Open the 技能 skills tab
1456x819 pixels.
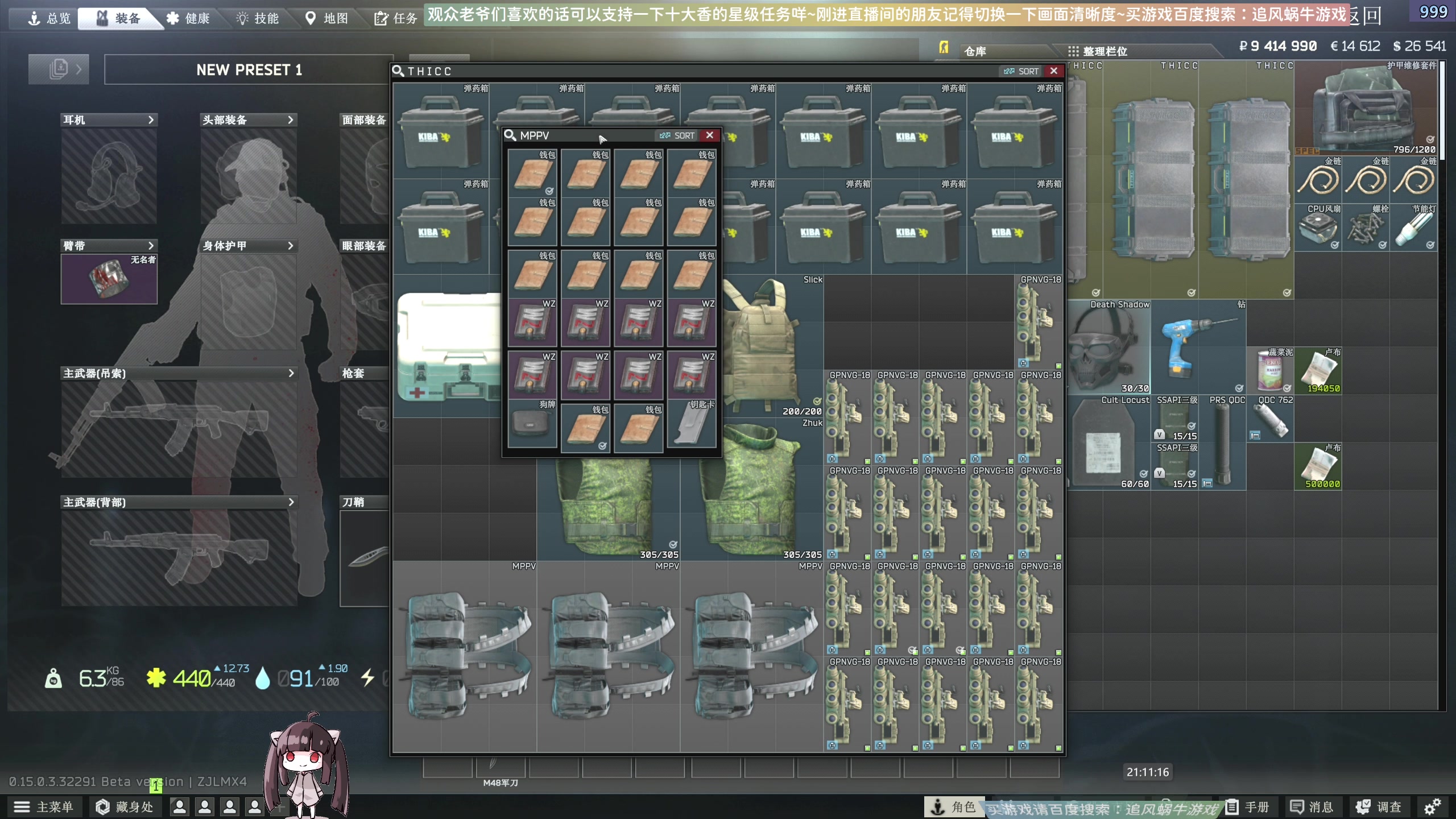coord(258,18)
